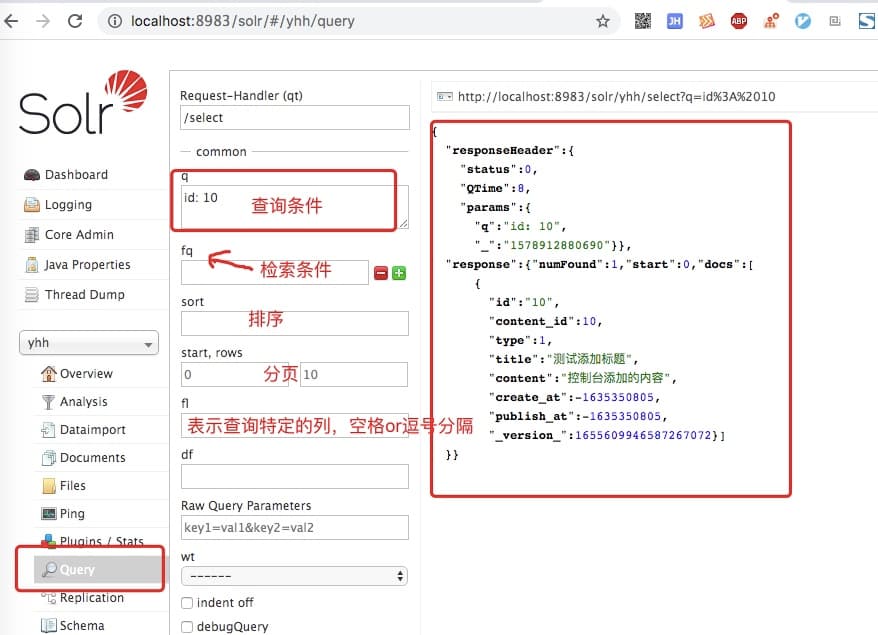Open the select query URL link

617,97
